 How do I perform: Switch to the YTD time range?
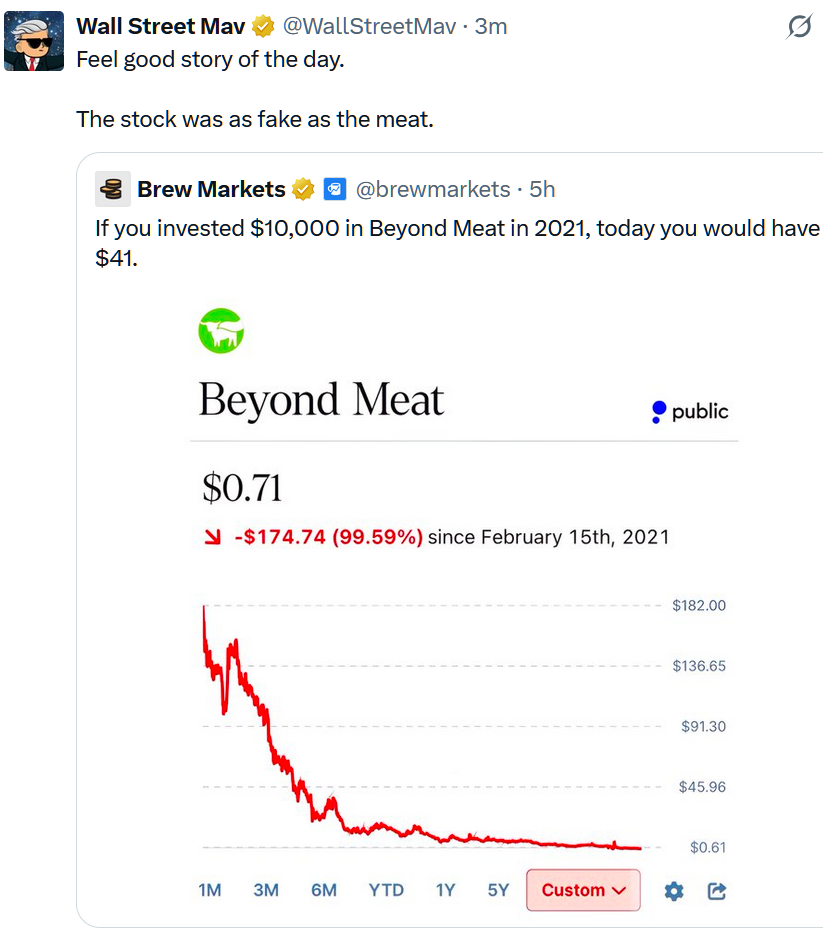(386, 890)
